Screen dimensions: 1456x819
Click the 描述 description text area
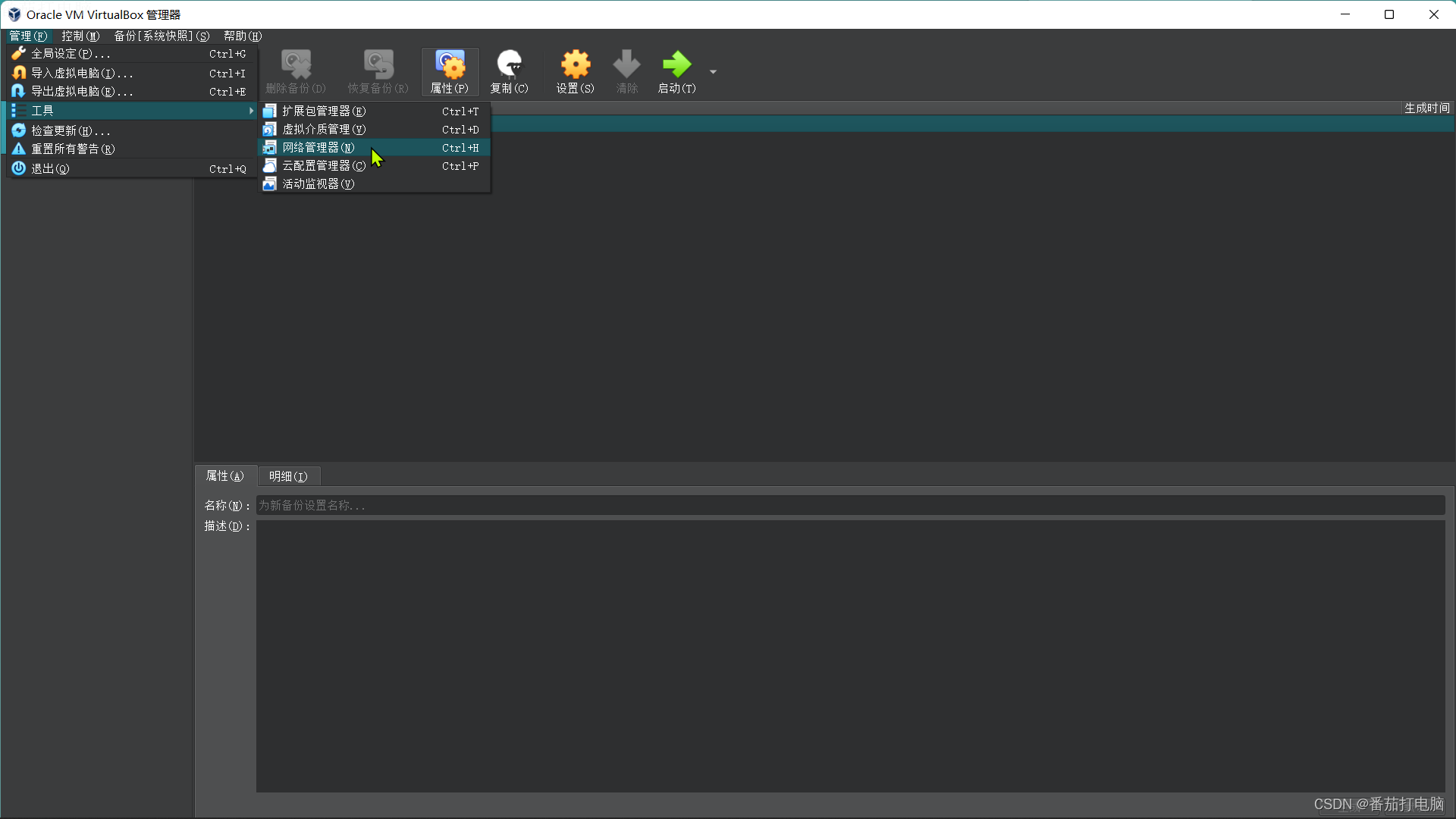tap(851, 656)
